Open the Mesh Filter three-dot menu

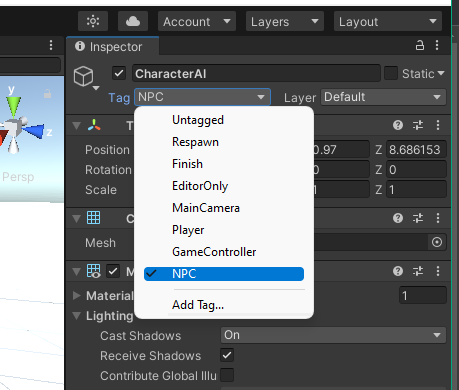click(438, 218)
